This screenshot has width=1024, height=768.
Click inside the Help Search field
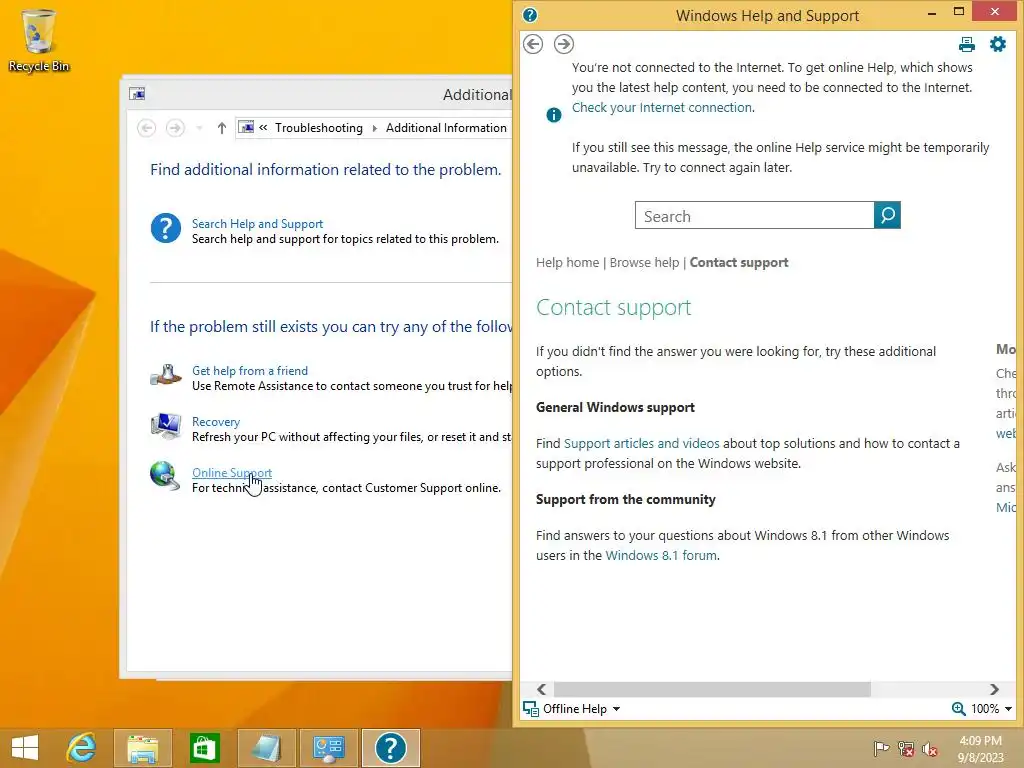coord(754,216)
